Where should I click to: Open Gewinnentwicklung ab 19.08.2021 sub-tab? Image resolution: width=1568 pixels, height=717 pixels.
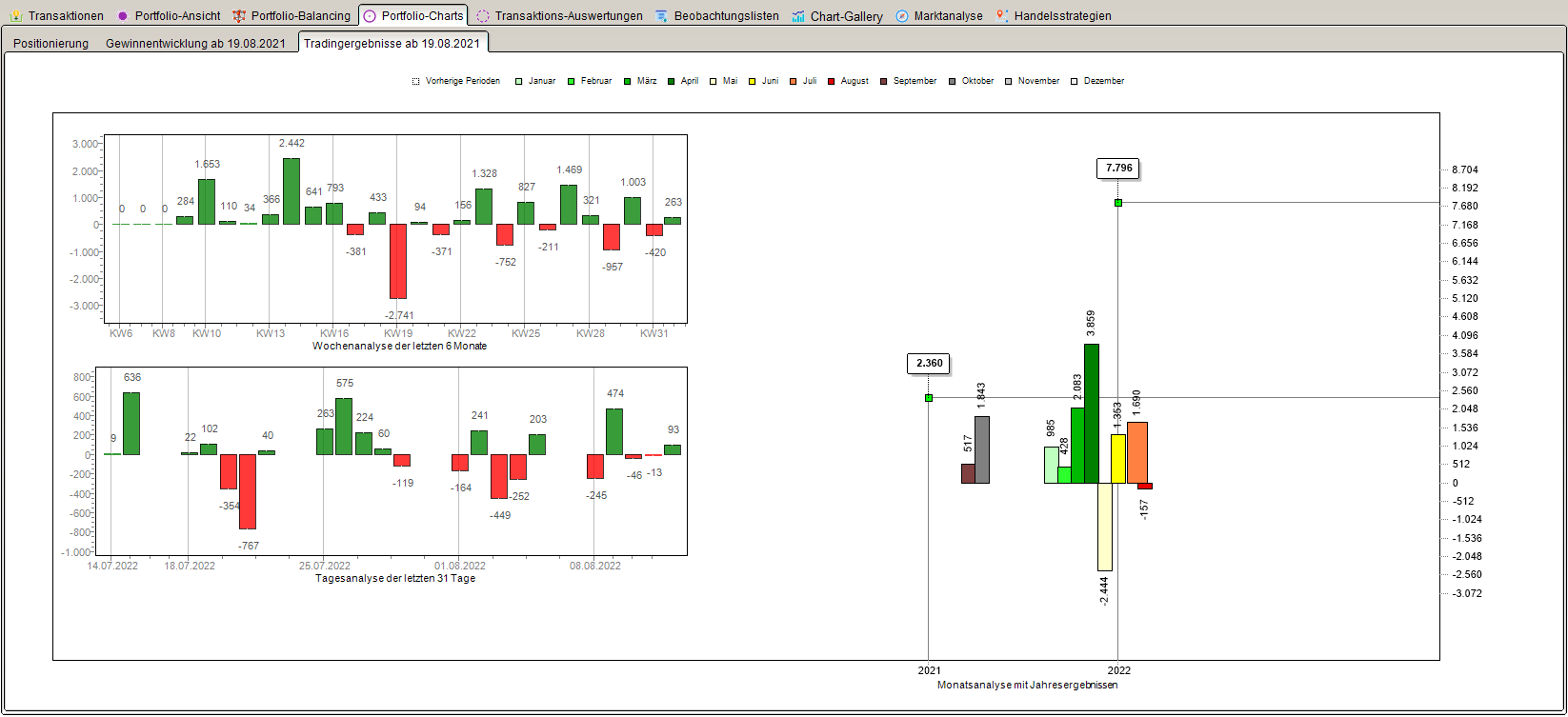point(195,43)
